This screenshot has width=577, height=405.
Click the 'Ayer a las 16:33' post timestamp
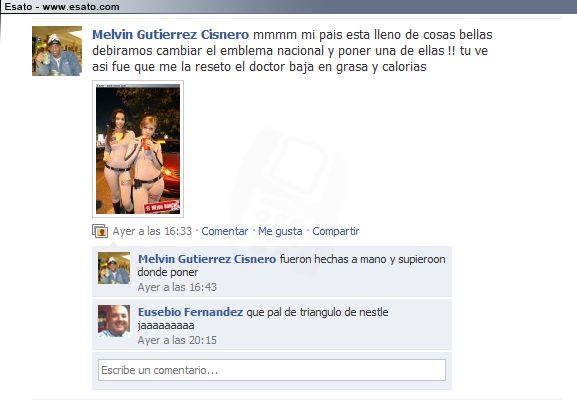pyautogui.click(x=152, y=231)
